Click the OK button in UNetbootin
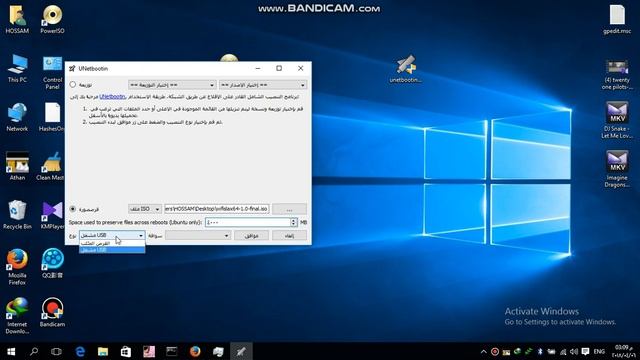640x360 pixels. pos(251,236)
